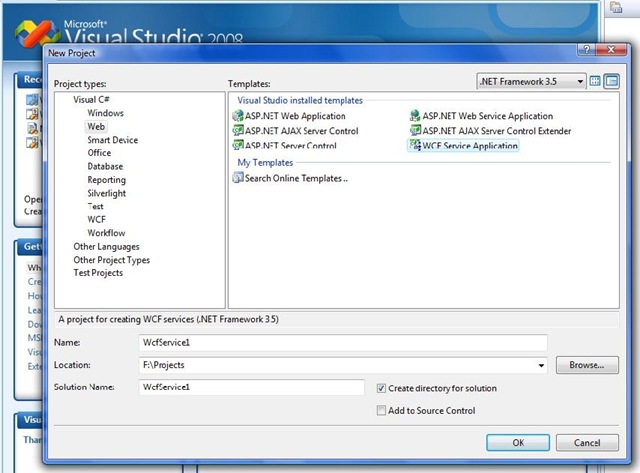Select Office project type
640x473 pixels.
99,153
